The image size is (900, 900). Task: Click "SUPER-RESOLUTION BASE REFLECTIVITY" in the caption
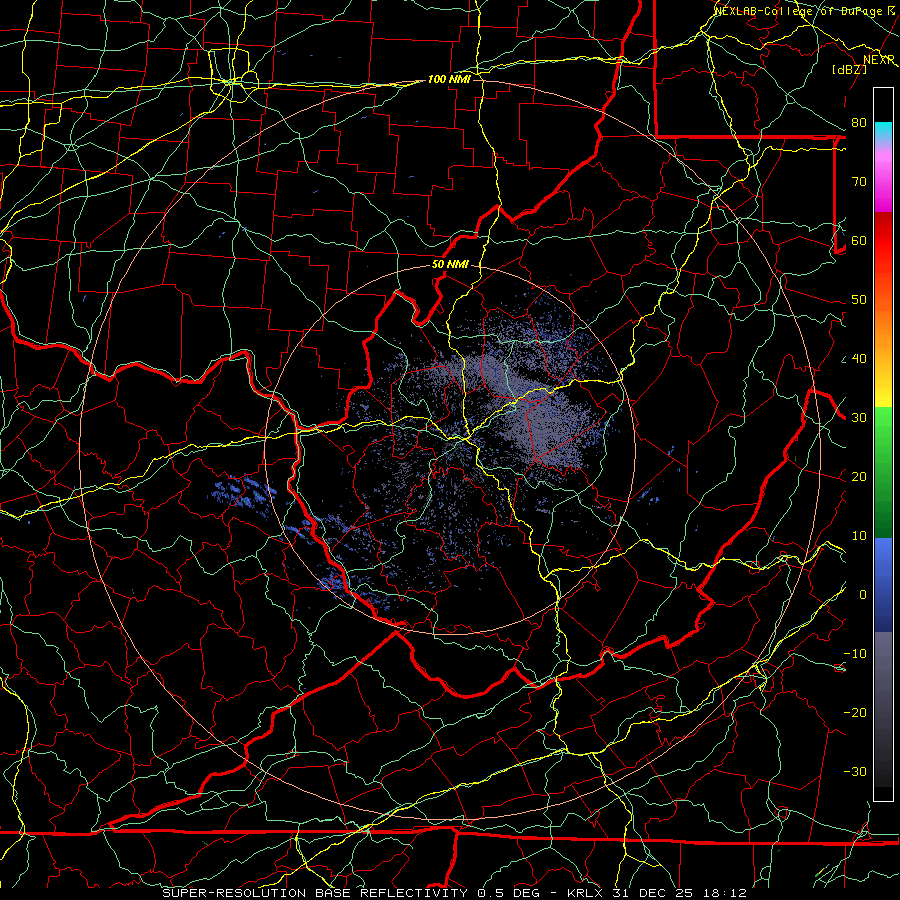click(315, 893)
